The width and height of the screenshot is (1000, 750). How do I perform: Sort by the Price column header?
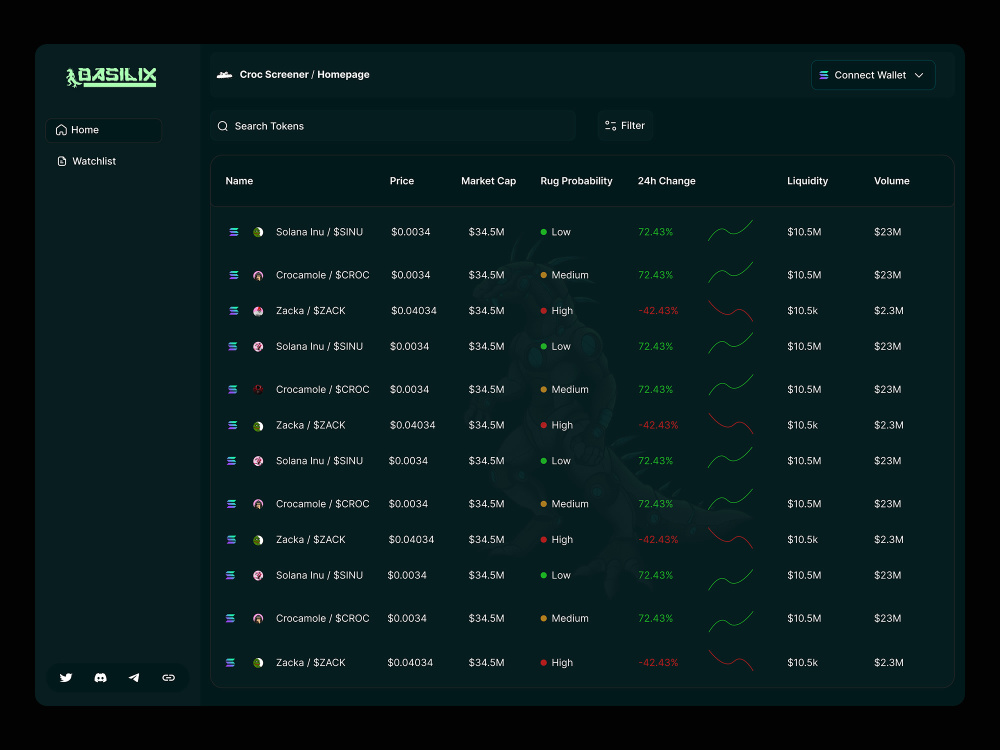point(402,181)
